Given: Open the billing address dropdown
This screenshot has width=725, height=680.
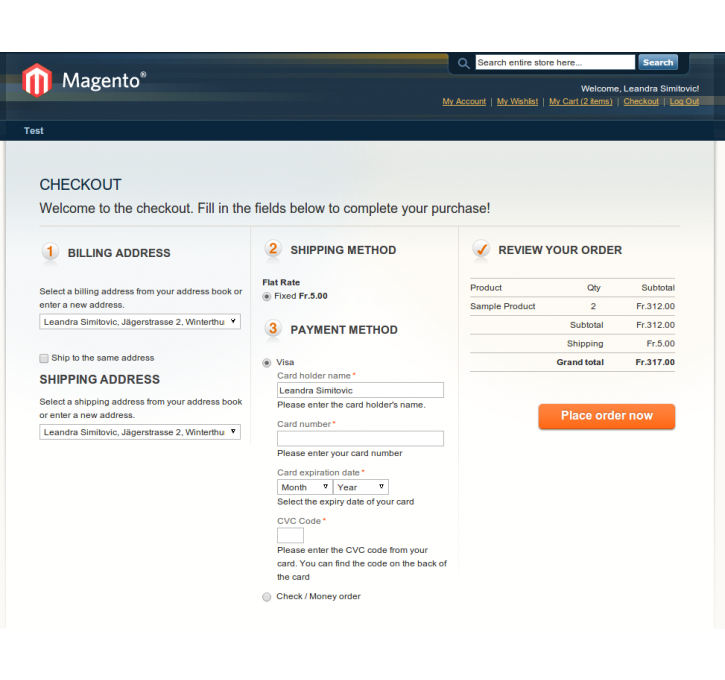Looking at the screenshot, I should tap(140, 322).
